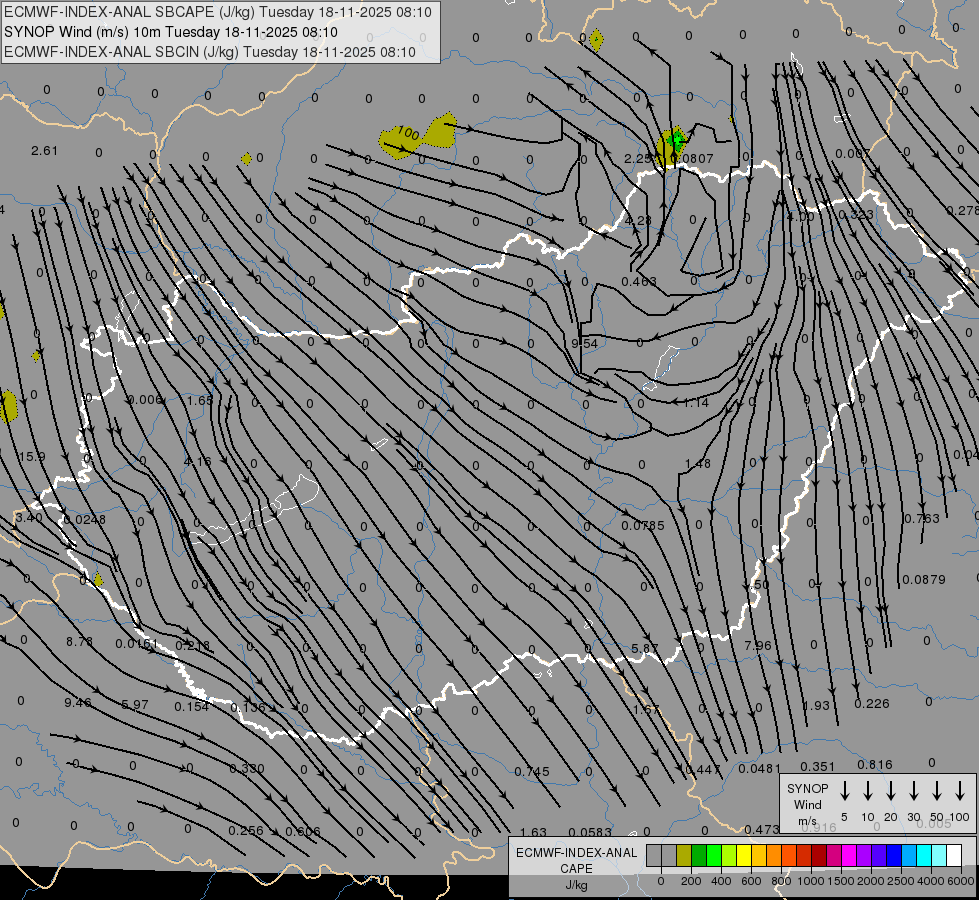Pick the white swatch at 6000 J/kg
Screen dimensions: 979x900
953,855
